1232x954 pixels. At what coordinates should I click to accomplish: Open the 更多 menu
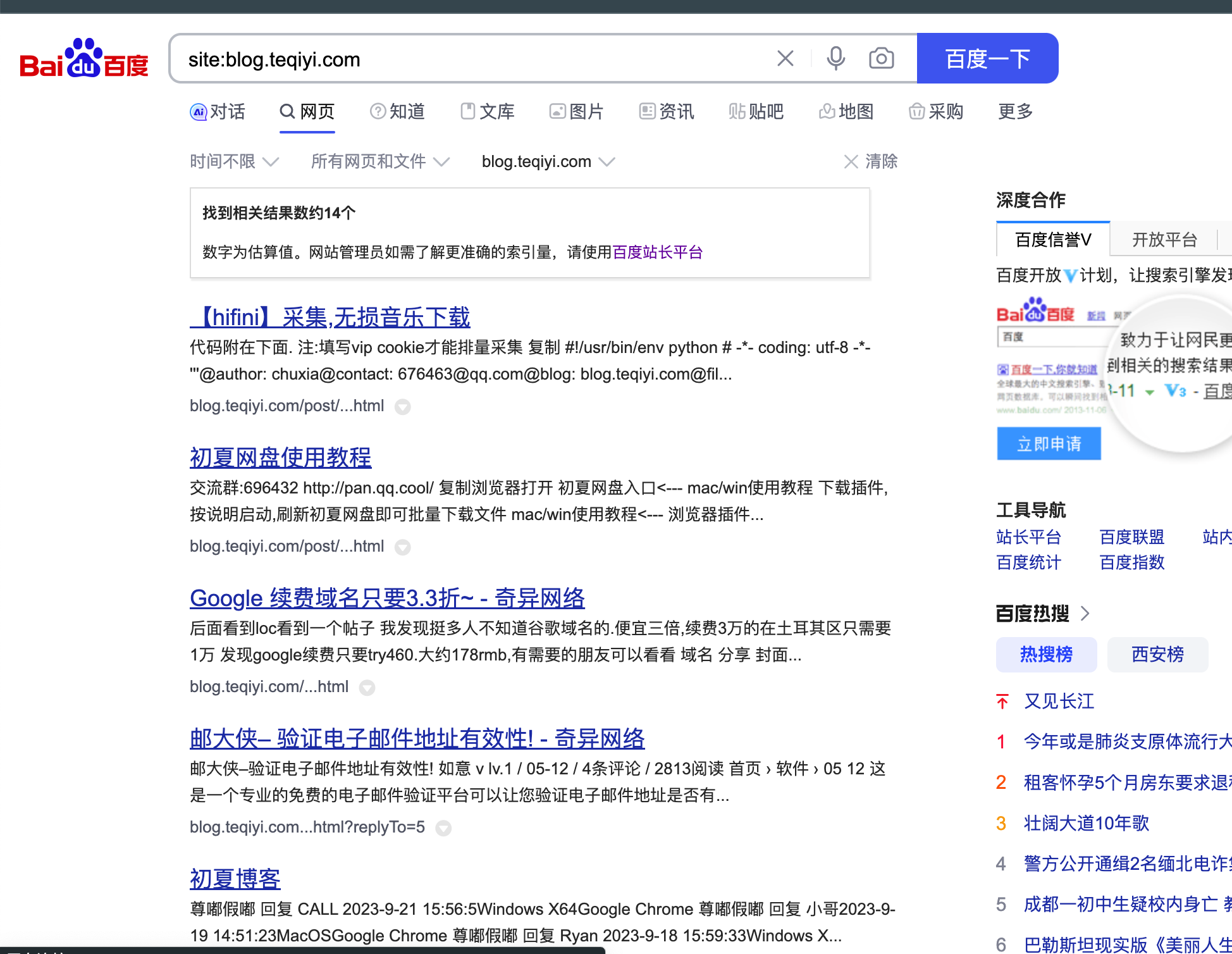pos(1016,111)
